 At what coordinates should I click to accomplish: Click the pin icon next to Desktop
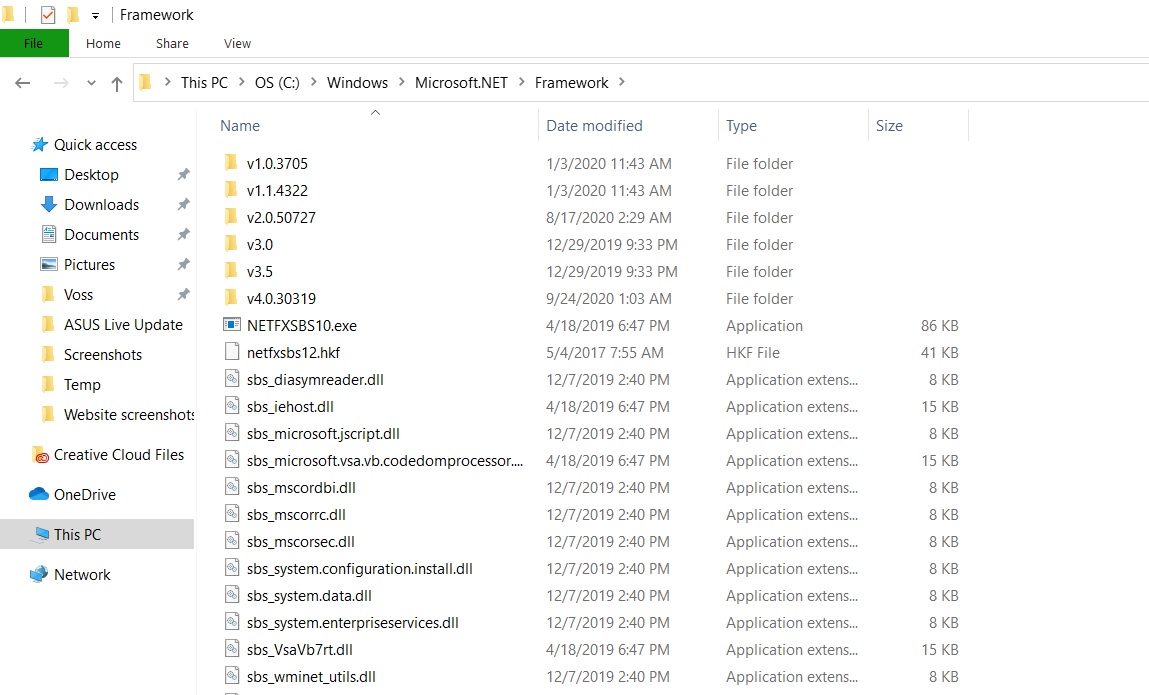[x=183, y=174]
